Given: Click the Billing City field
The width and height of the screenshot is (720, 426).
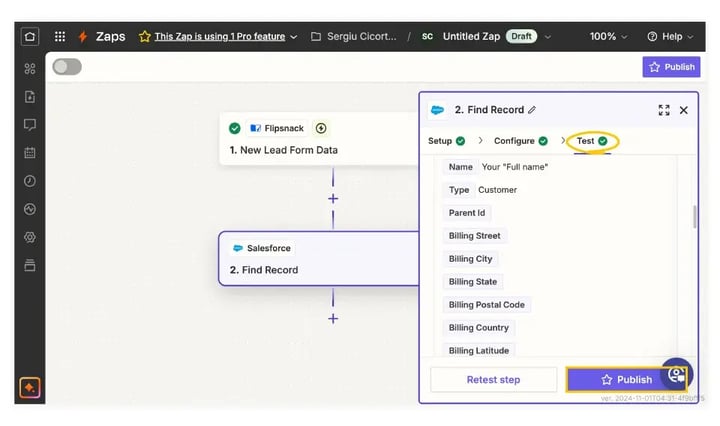Looking at the screenshot, I should point(470,259).
